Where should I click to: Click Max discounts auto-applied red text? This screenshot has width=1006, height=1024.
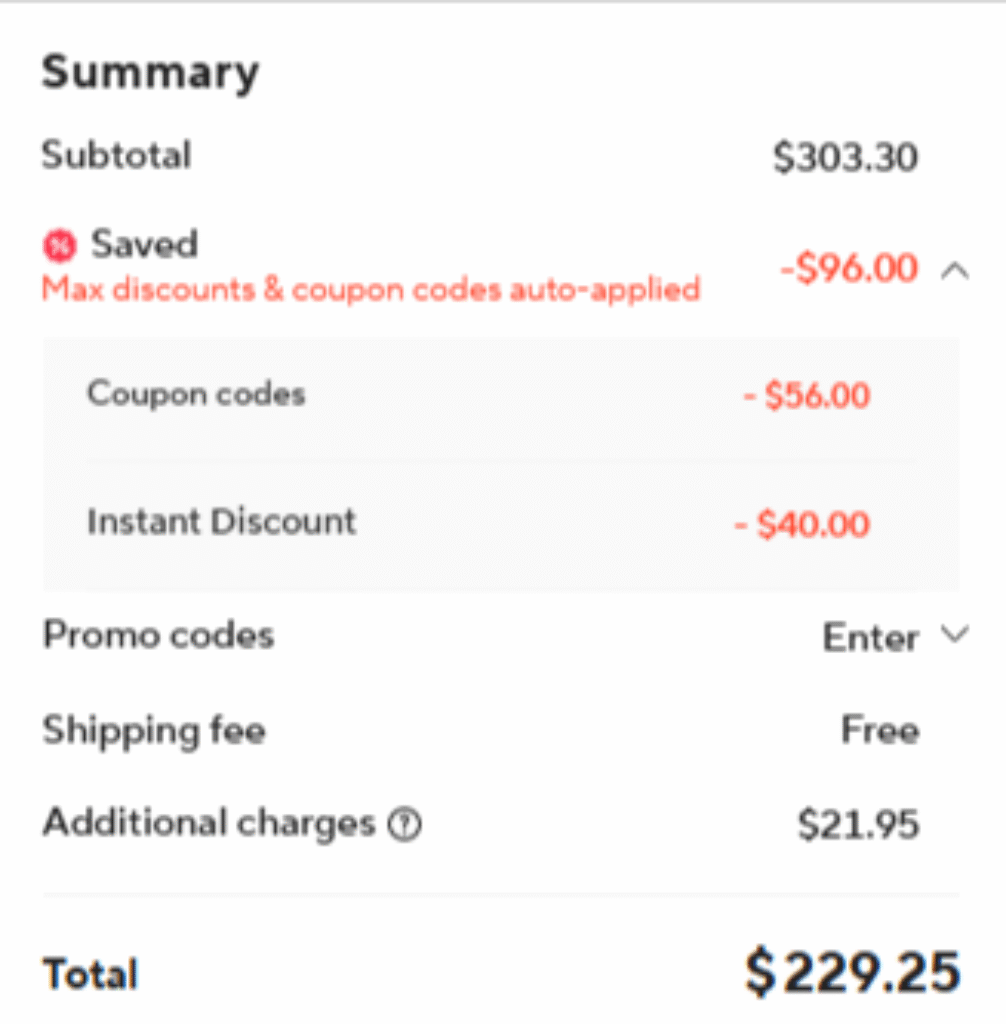click(x=370, y=290)
